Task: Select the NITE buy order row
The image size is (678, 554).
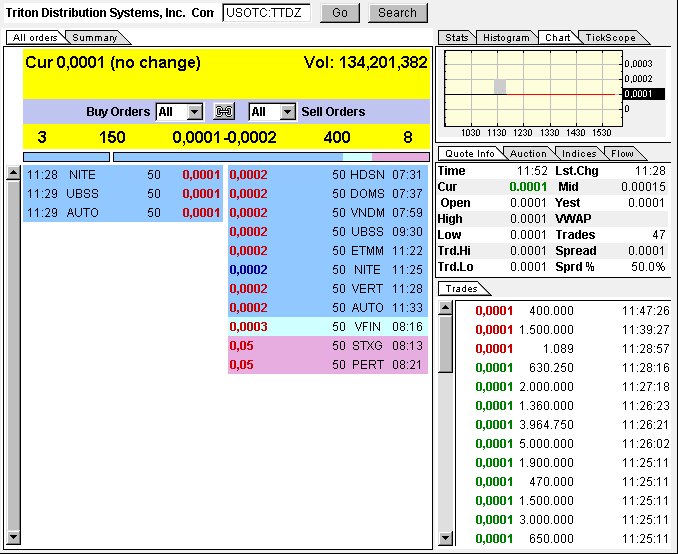Action: [x=122, y=174]
